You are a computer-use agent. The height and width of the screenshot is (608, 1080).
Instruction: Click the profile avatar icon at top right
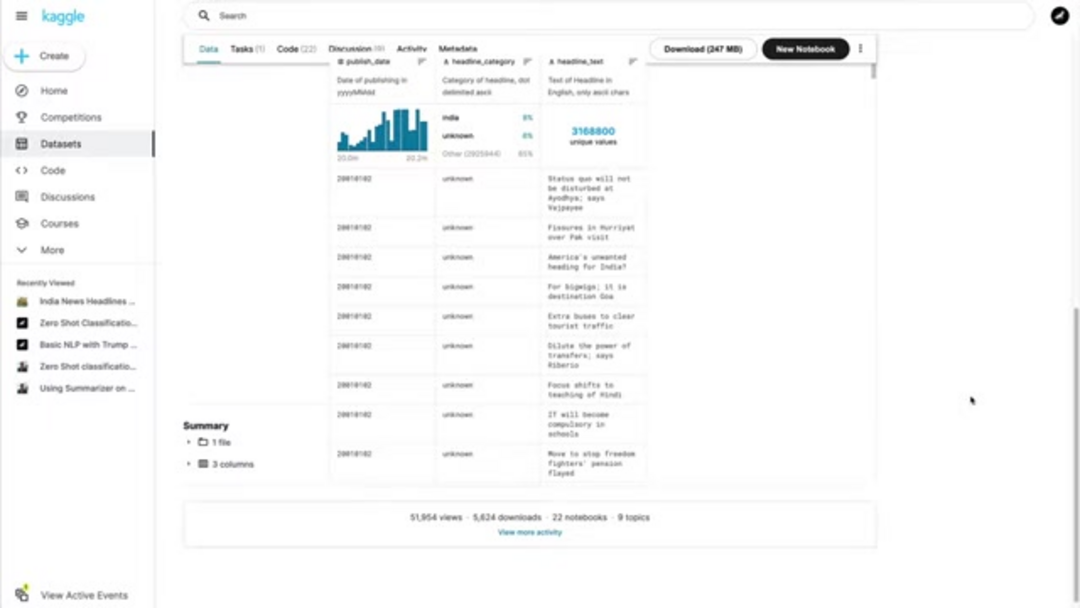tap(1059, 16)
